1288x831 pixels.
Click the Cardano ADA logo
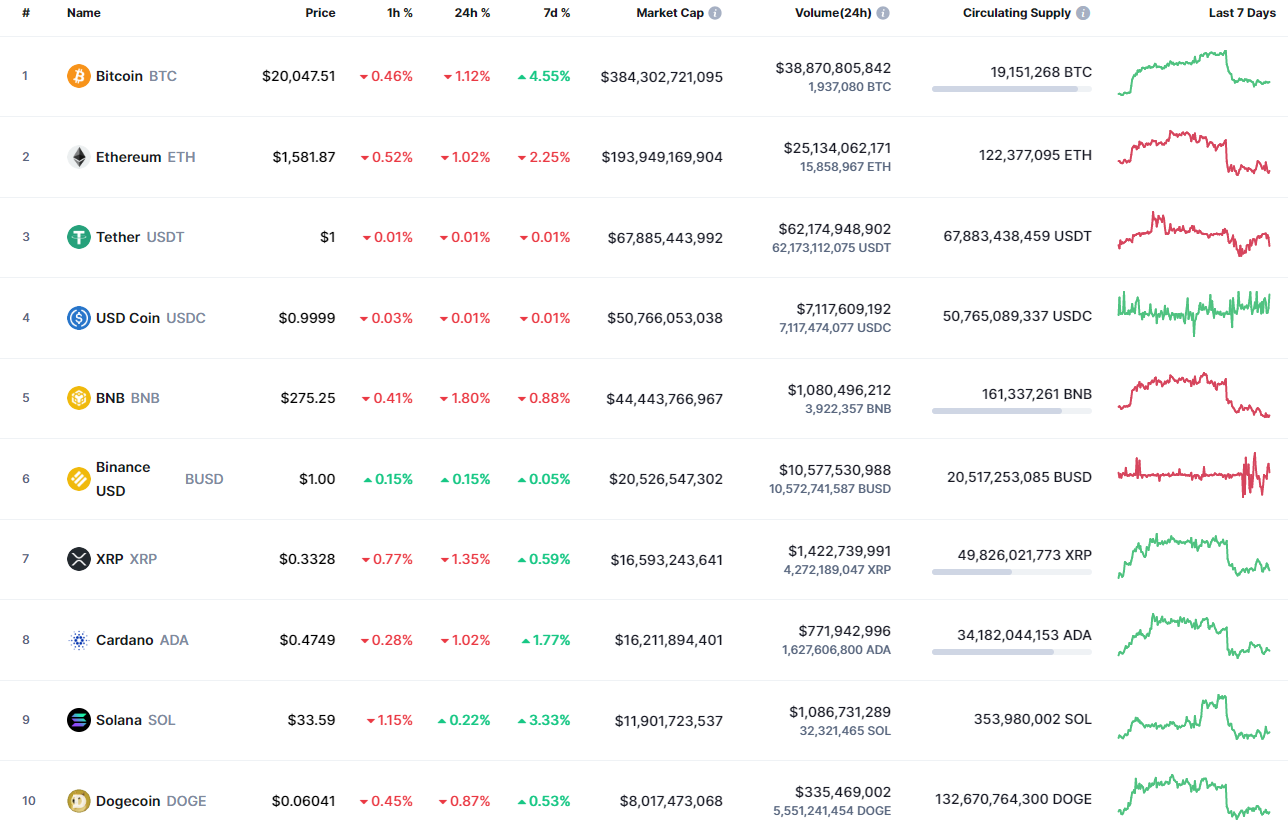coord(76,639)
